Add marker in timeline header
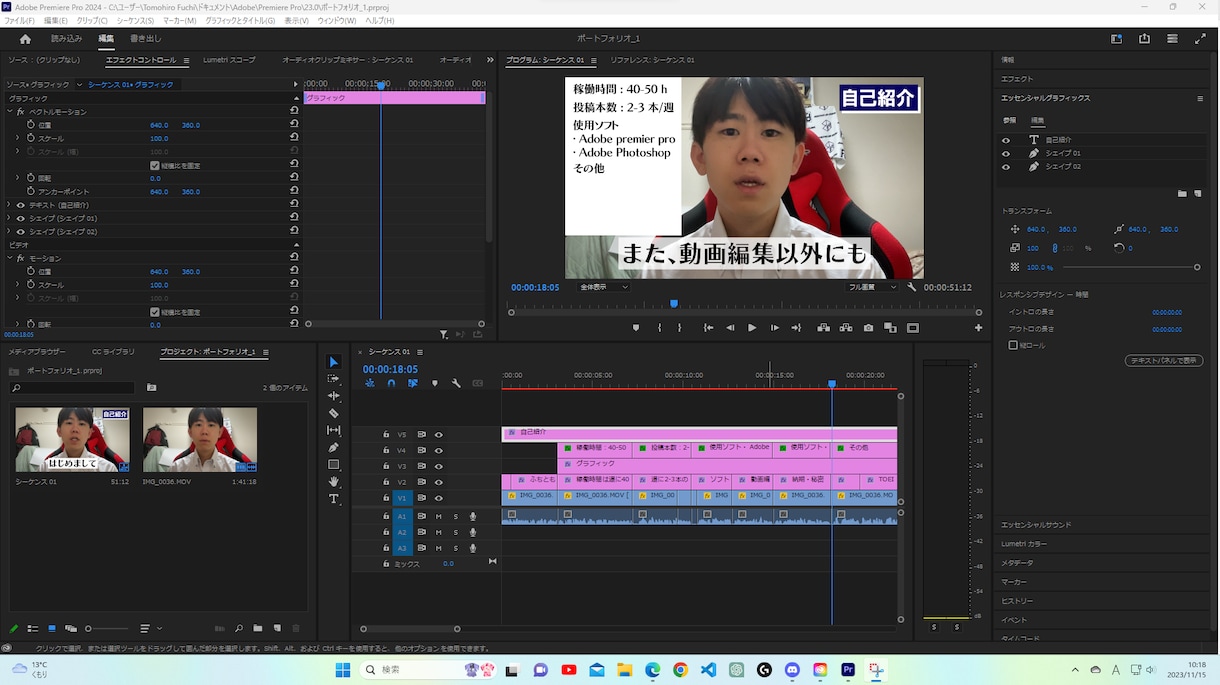Viewport: 1220px width, 685px height. [434, 383]
